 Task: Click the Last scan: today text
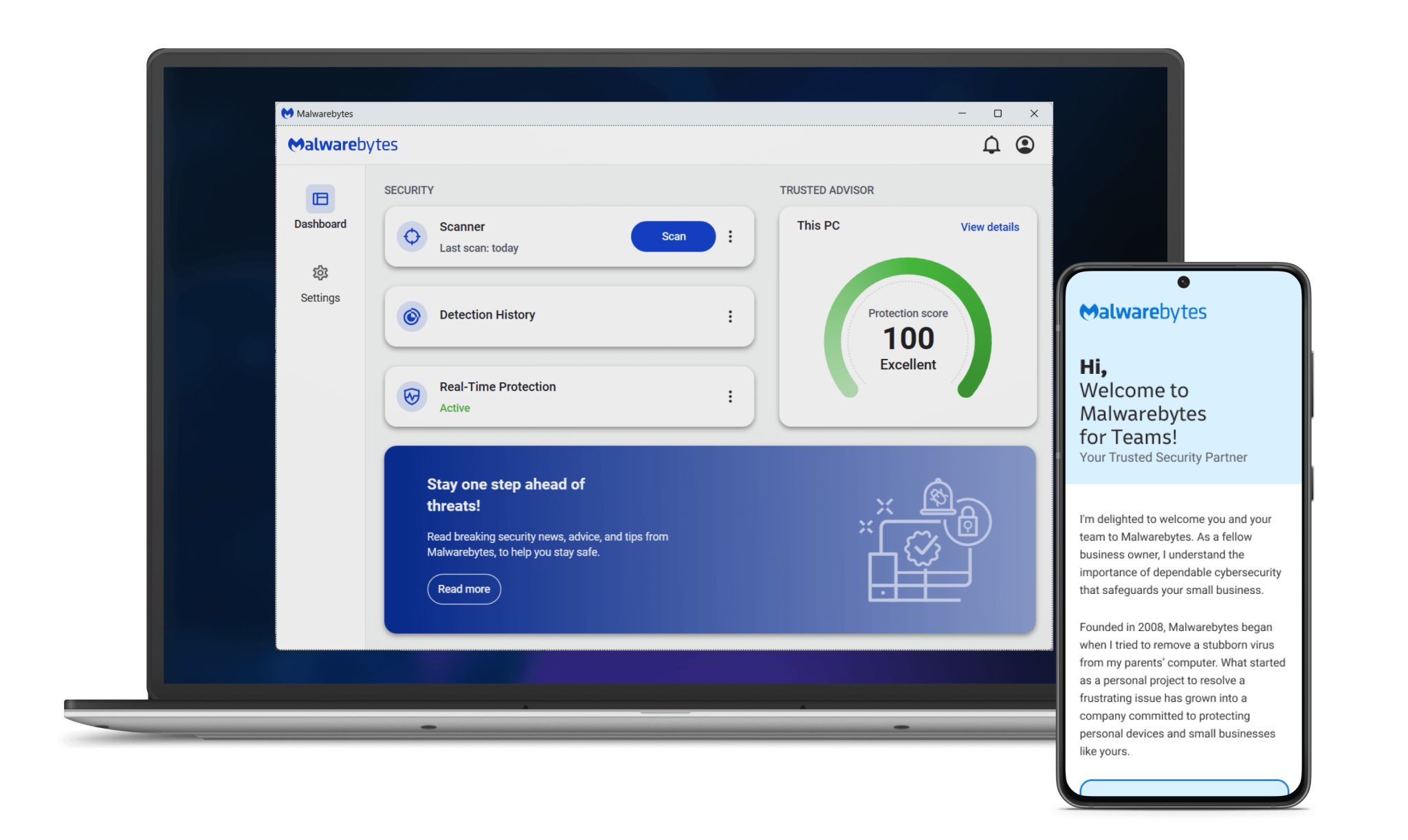point(478,248)
